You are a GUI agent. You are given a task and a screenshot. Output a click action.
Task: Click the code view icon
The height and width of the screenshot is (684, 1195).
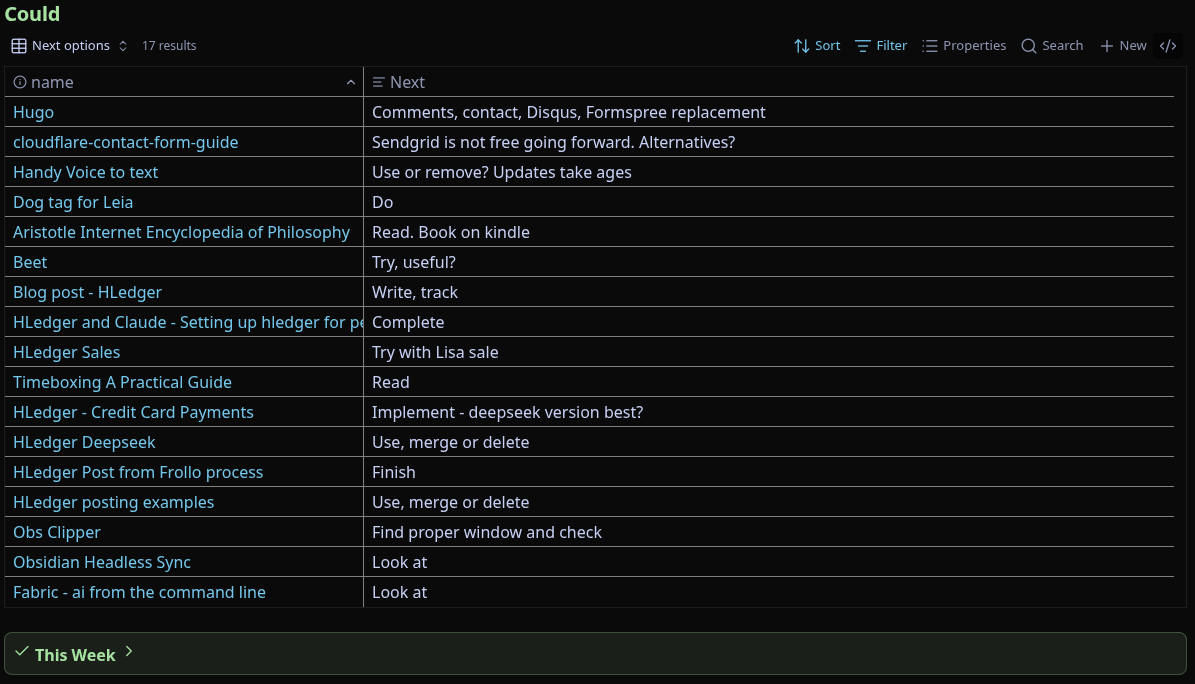coord(1168,45)
